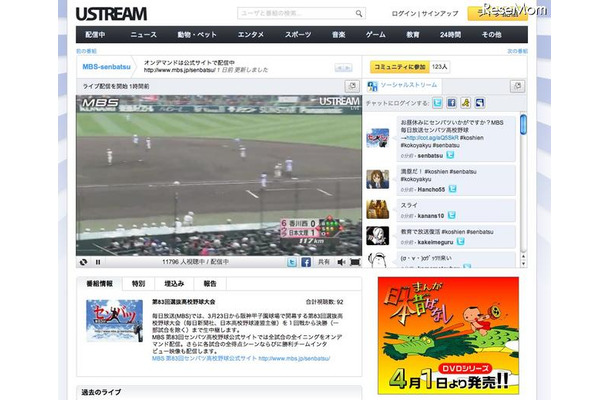Open the サインアップ link
The height and width of the screenshot is (400, 610).
[440, 14]
